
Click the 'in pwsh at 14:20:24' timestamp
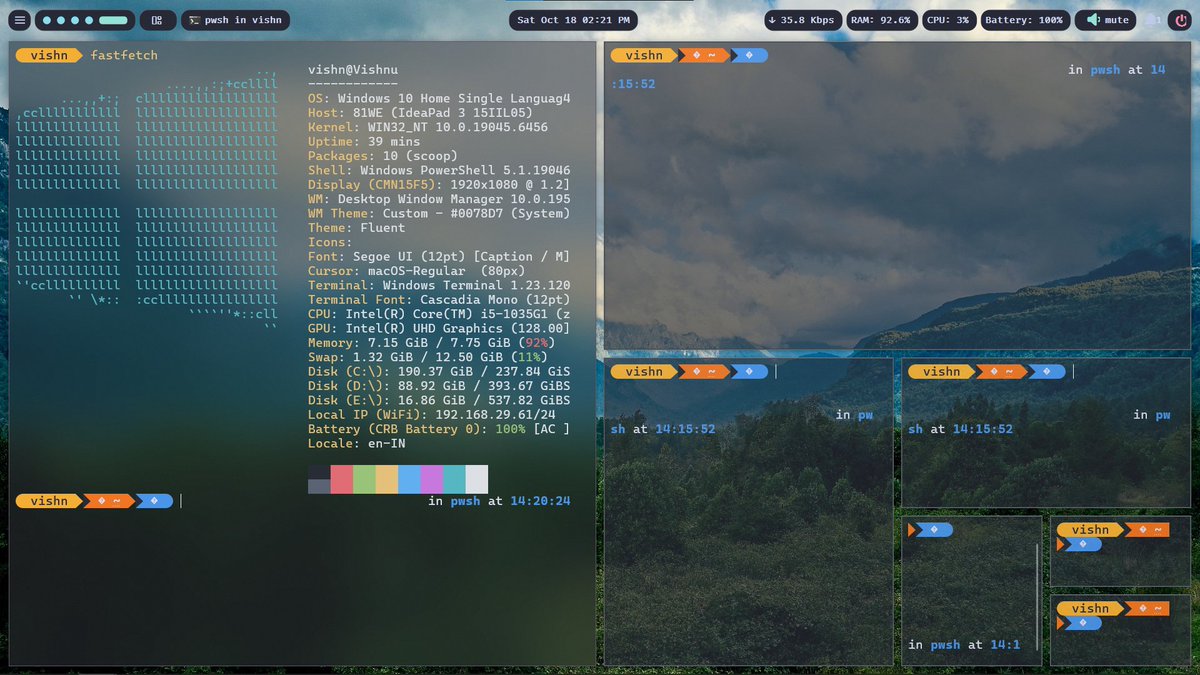[x=499, y=501]
